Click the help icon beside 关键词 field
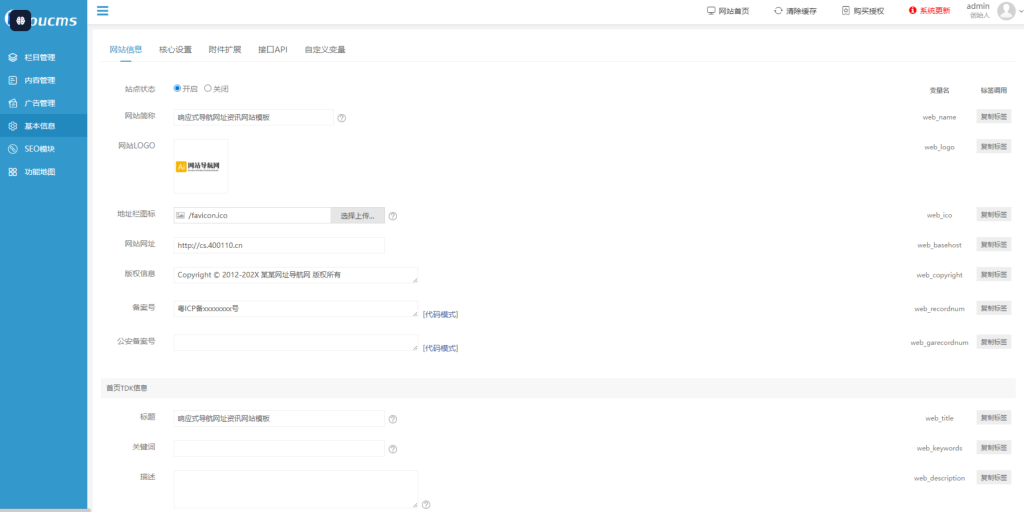Viewport: 1024px width, 512px height. (x=393, y=449)
